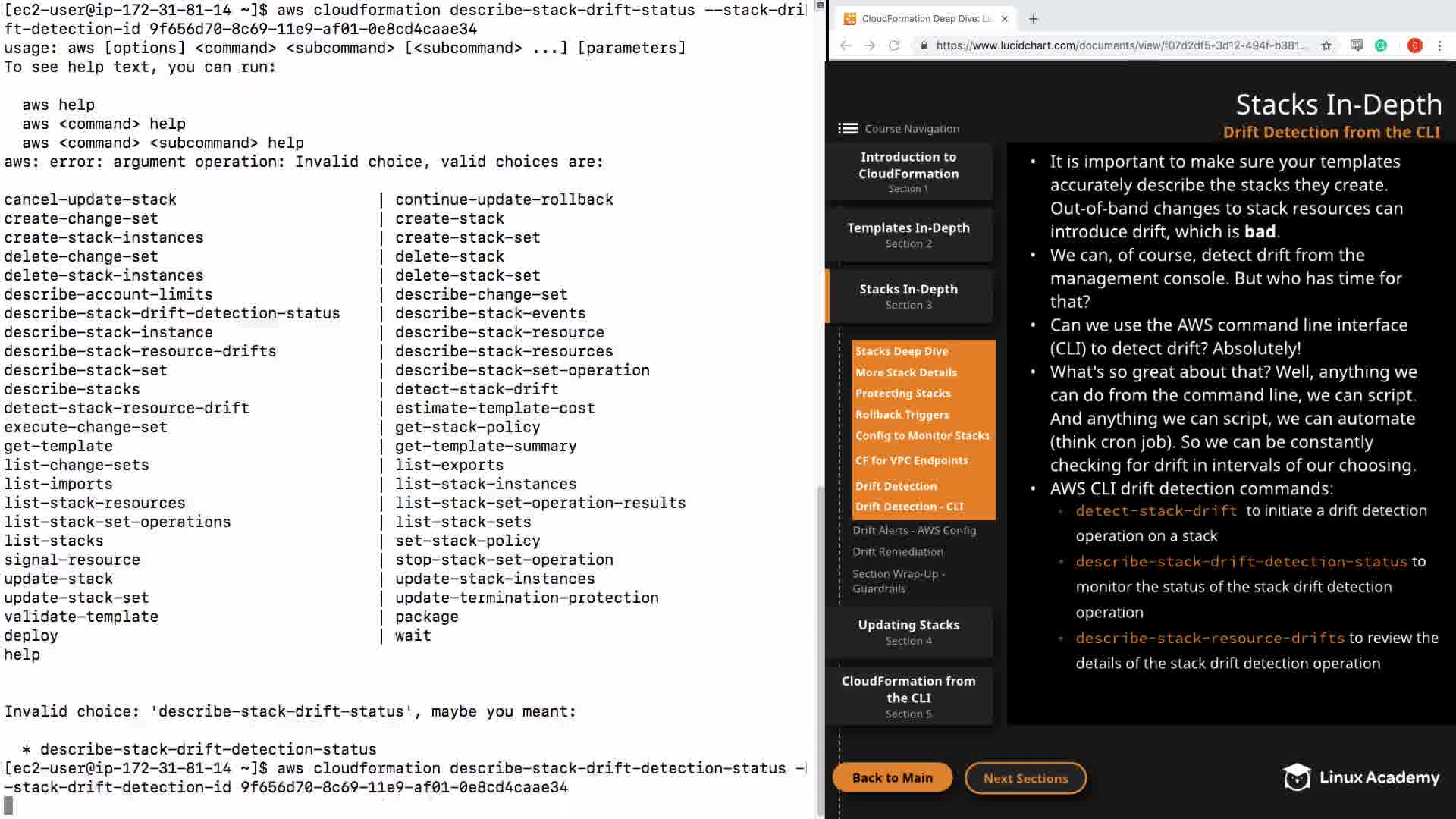The width and height of the screenshot is (1456, 819).
Task: Click the browser address bar URL
Action: pyautogui.click(x=1121, y=45)
